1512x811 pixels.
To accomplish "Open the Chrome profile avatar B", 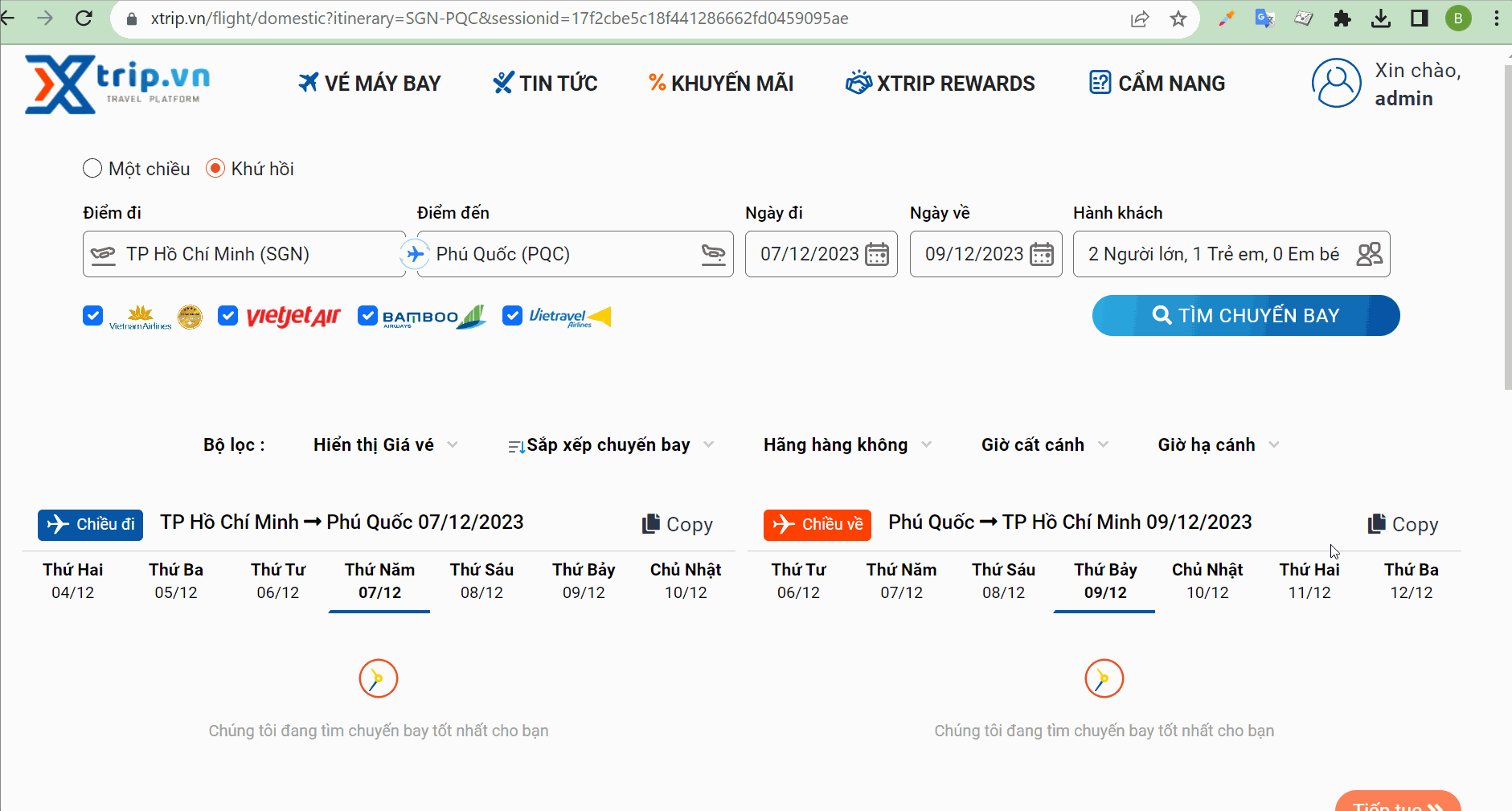I will (1457, 18).
